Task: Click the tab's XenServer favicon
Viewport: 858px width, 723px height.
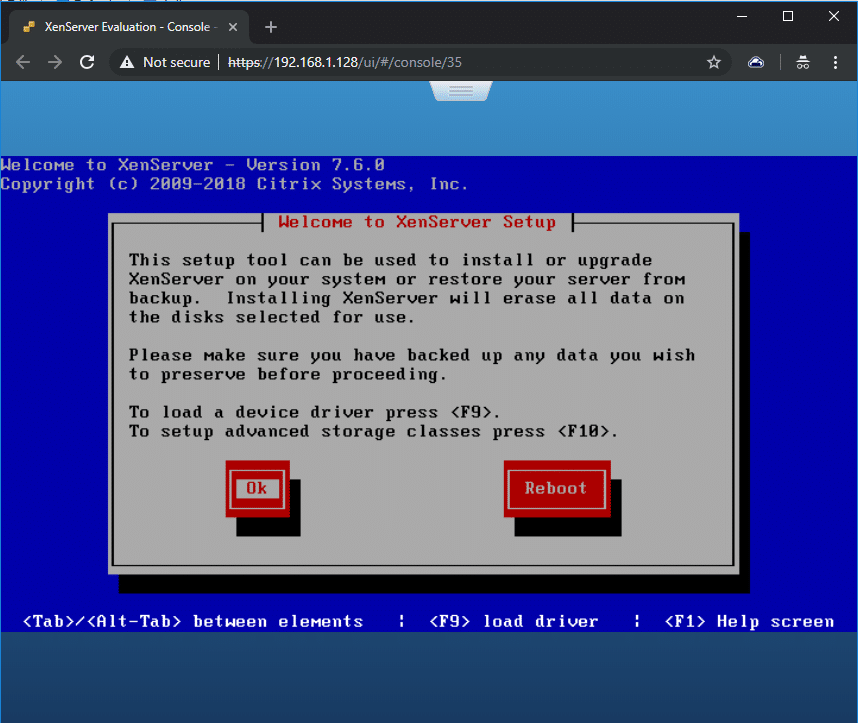Action: coord(29,27)
